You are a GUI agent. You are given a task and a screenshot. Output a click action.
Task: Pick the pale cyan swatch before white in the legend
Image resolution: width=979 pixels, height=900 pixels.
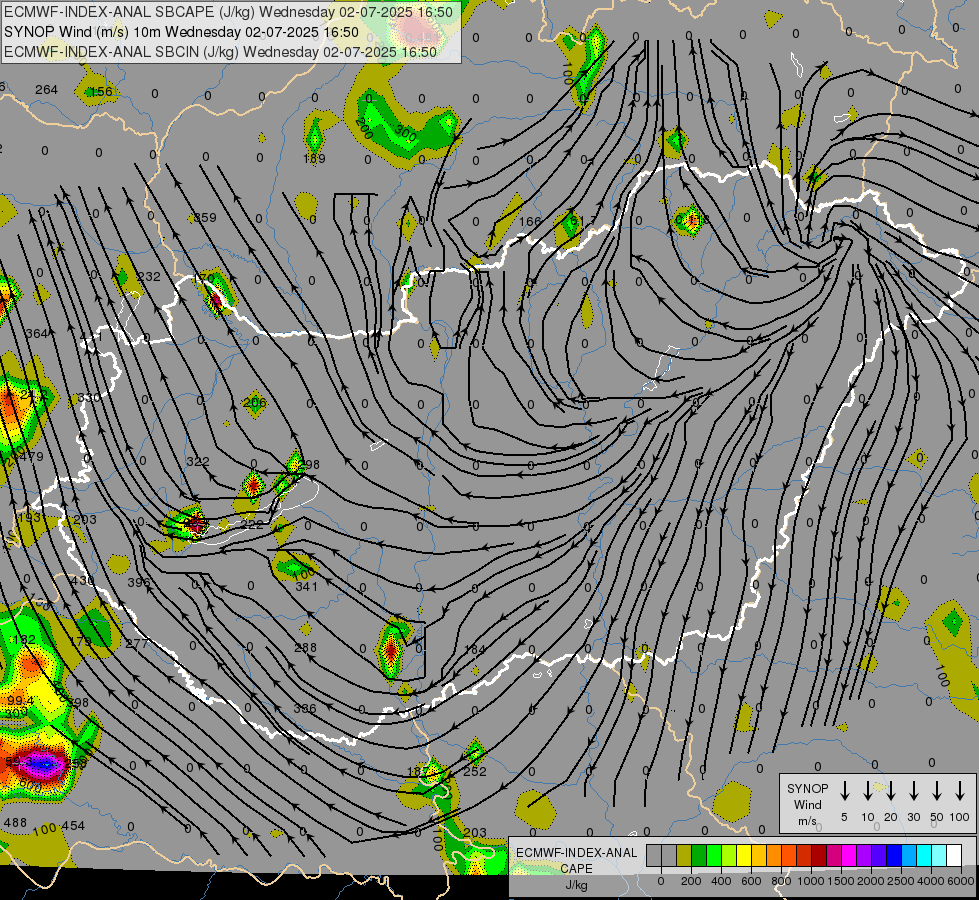pyautogui.click(x=939, y=855)
